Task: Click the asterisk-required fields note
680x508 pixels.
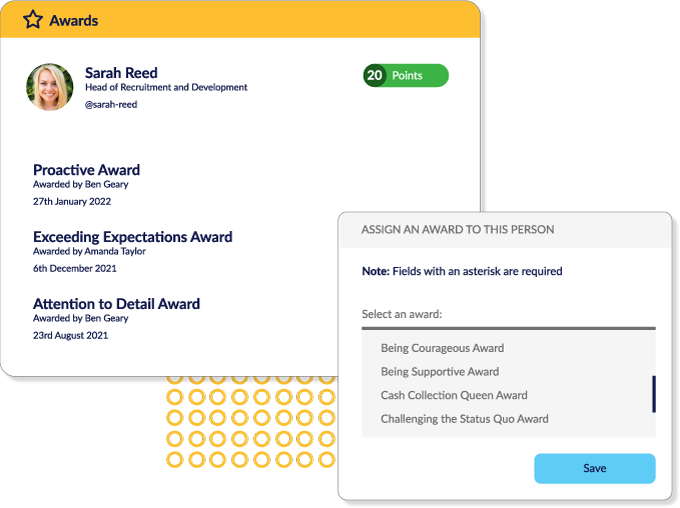Action: click(462, 272)
